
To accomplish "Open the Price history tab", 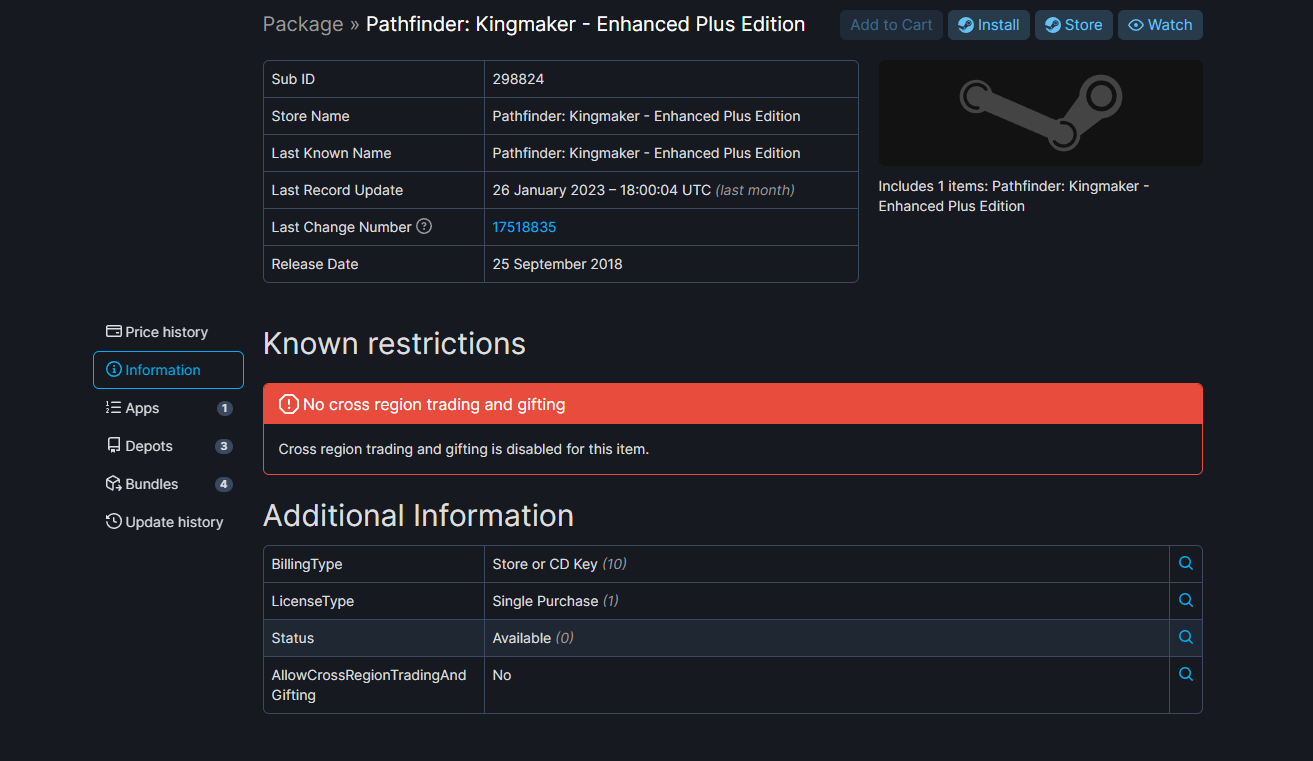I will 168,332.
